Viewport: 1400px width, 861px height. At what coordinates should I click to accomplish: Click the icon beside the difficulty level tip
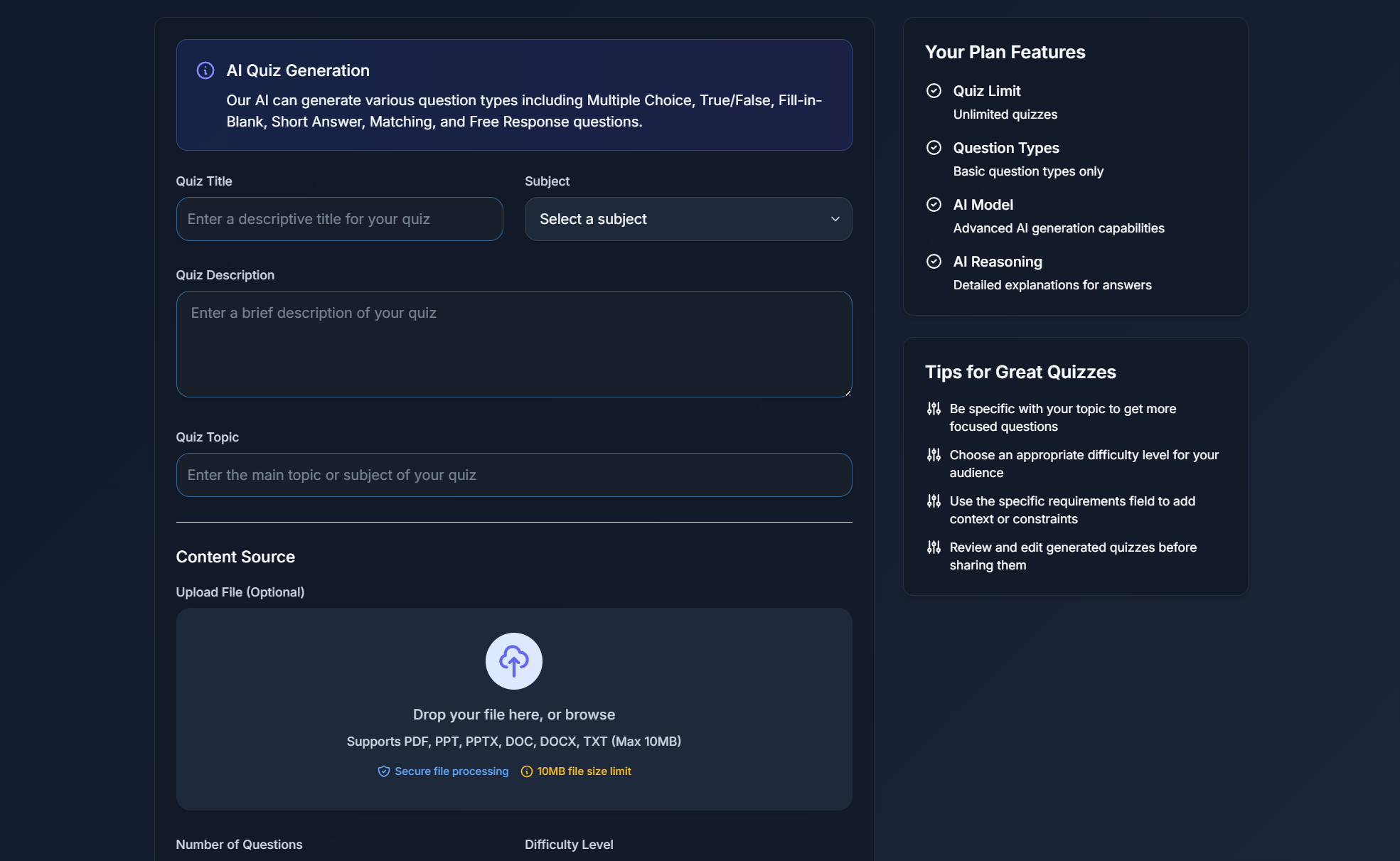934,455
